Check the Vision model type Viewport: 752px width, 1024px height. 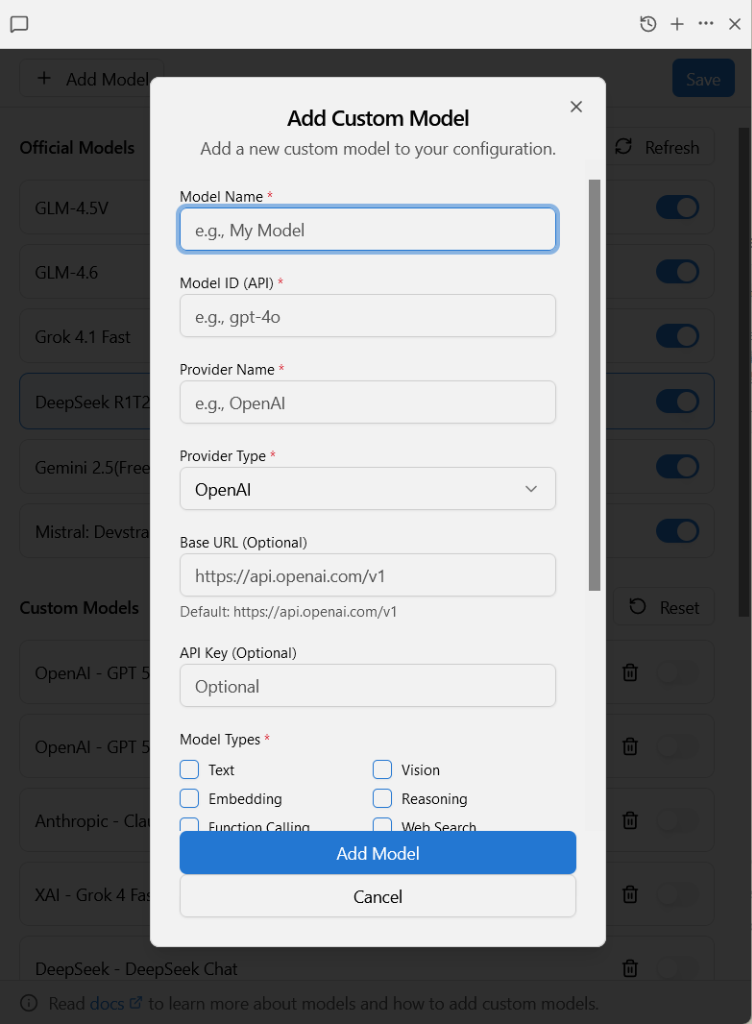[382, 770]
